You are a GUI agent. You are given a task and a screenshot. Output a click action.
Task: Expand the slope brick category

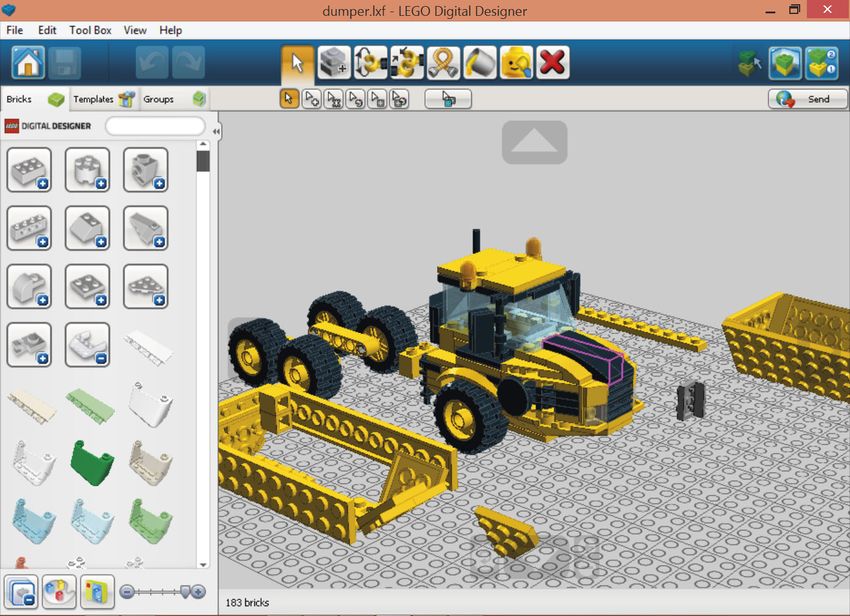87,228
